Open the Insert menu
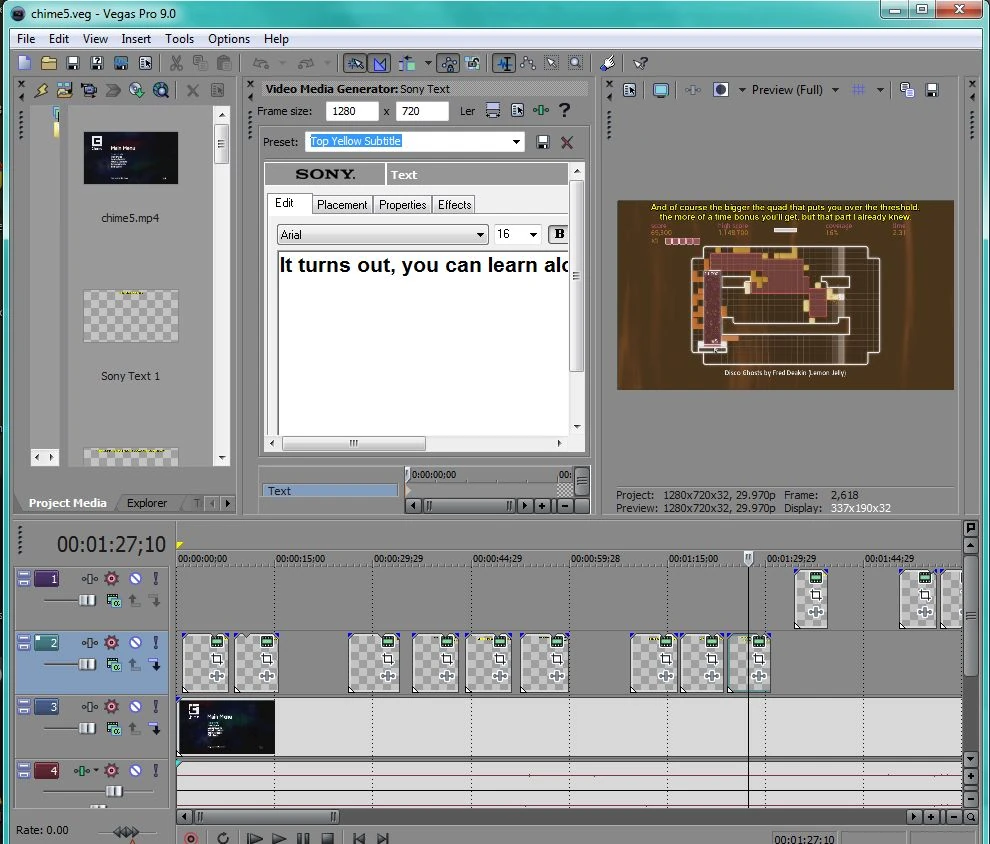The width and height of the screenshot is (990, 844). point(136,39)
